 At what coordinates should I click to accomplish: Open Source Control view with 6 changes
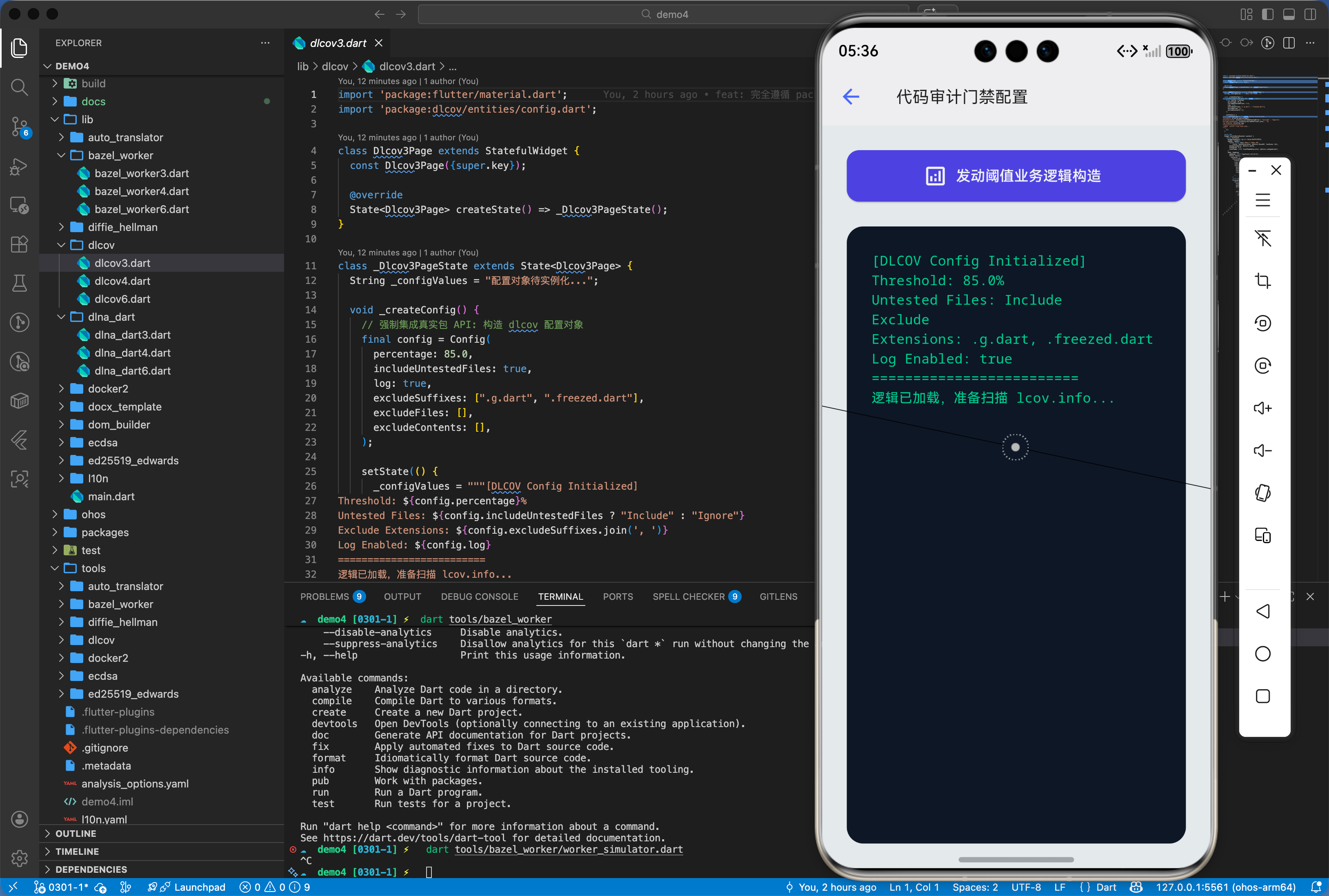(20, 126)
